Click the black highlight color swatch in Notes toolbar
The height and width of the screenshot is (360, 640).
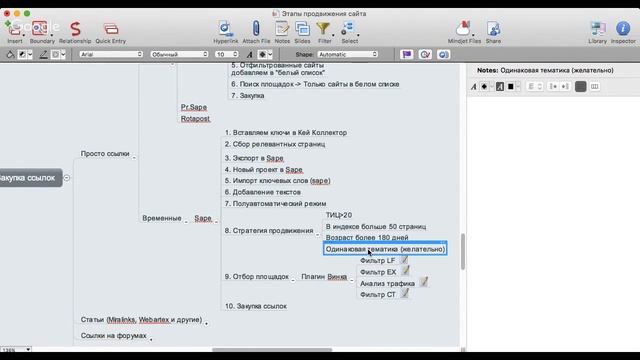511,87
